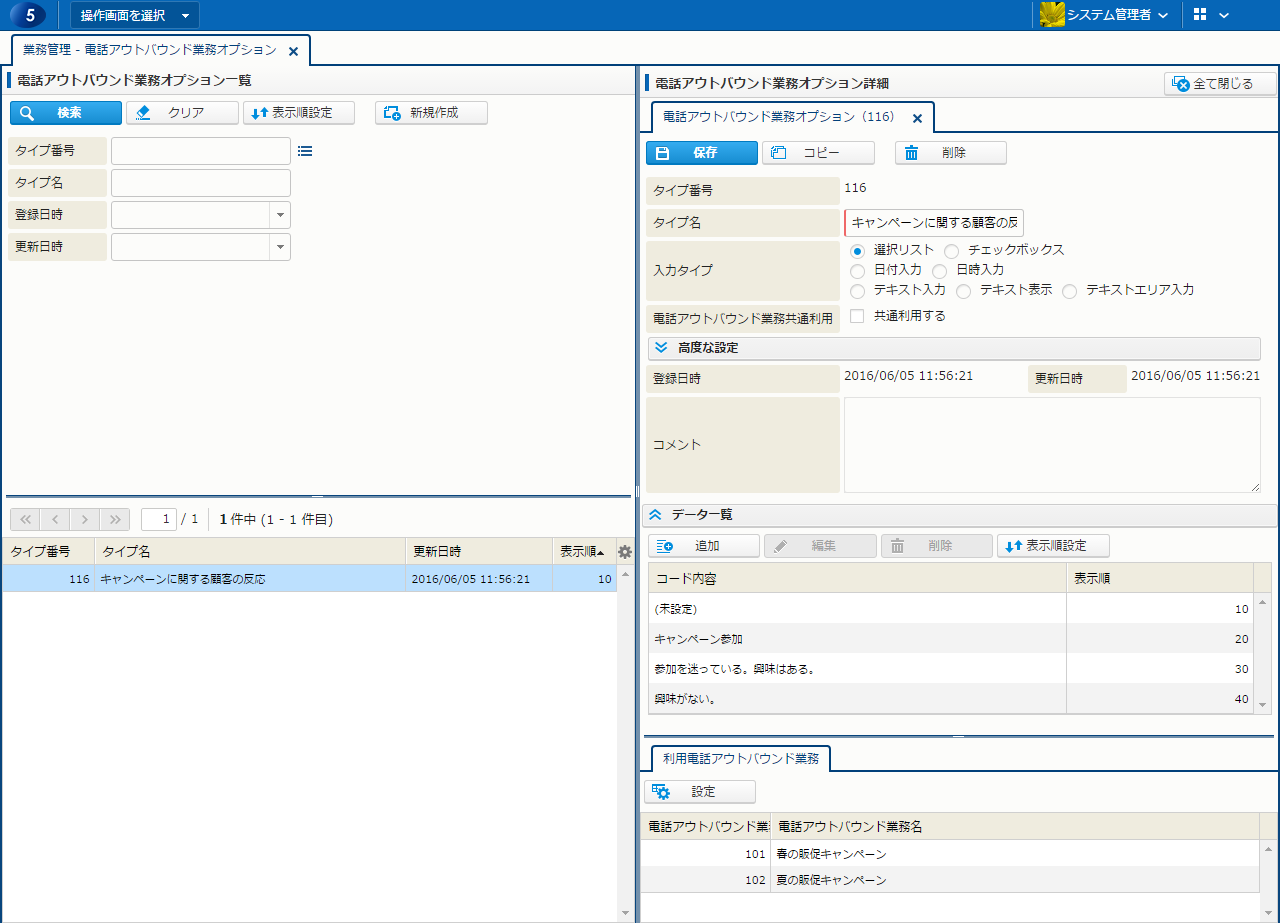Click the コメント text area
This screenshot has height=923, width=1280.
(x=1051, y=444)
